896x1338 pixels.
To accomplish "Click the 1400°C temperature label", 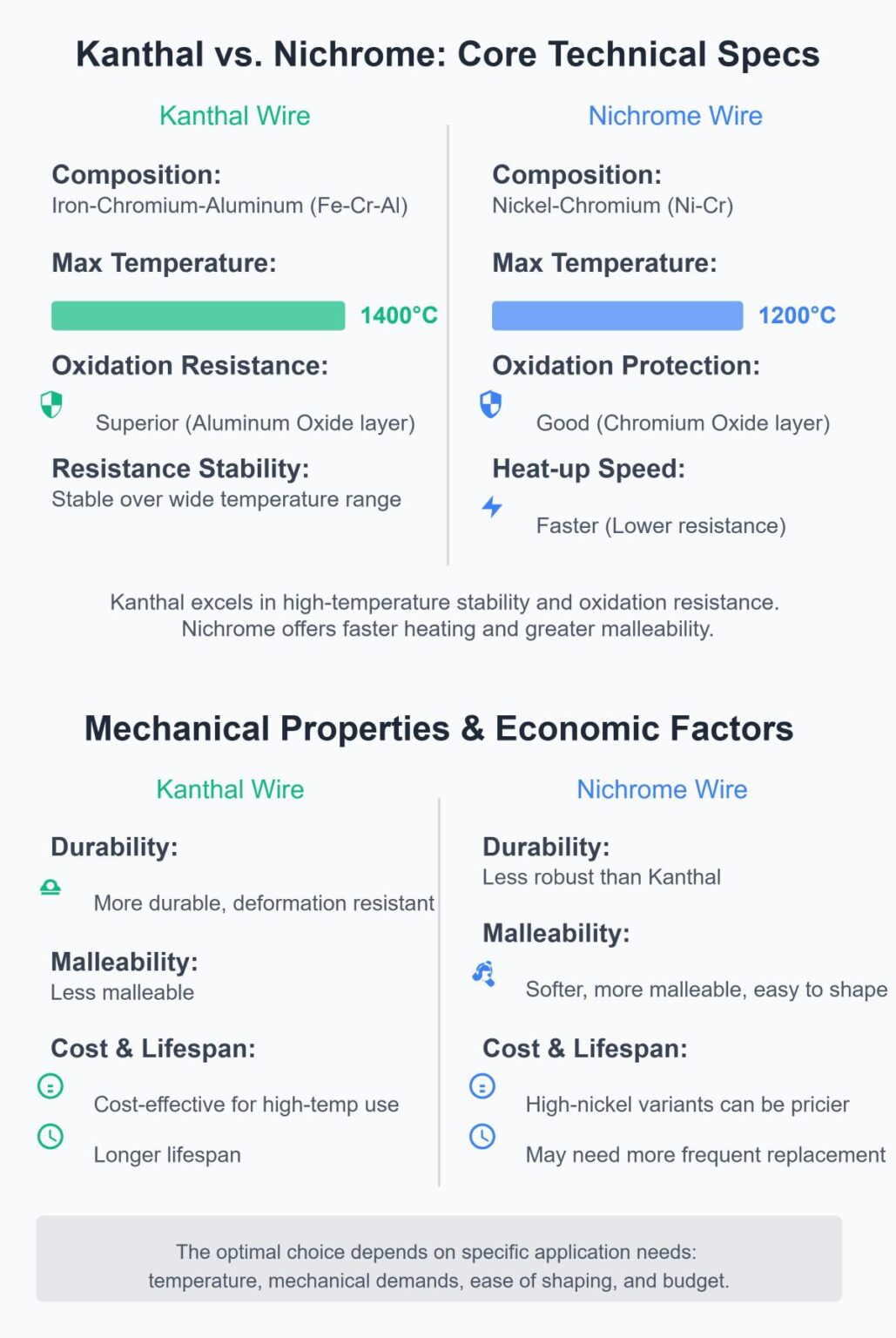I will coord(399,315).
